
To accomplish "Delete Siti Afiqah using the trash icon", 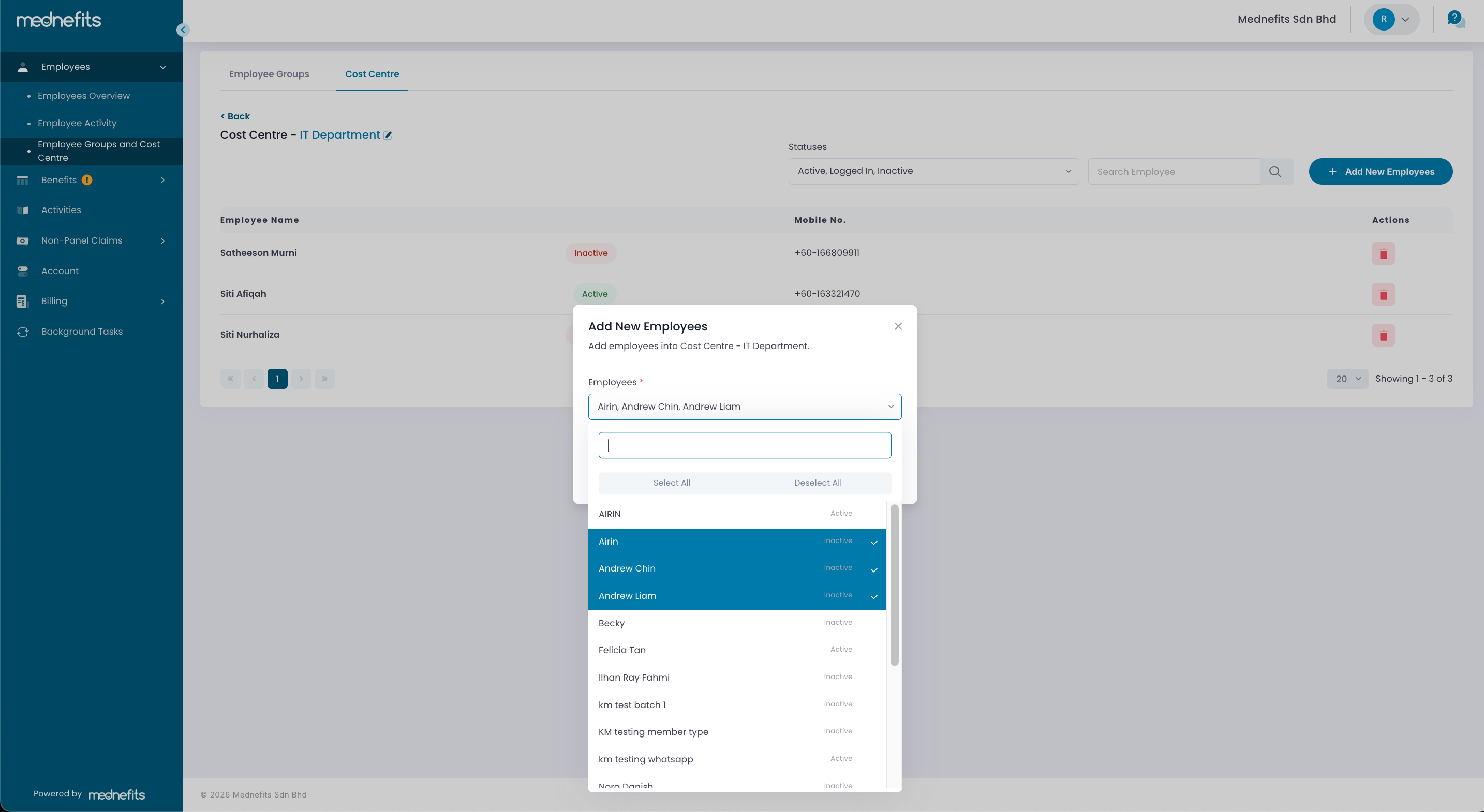I will pyautogui.click(x=1383, y=295).
